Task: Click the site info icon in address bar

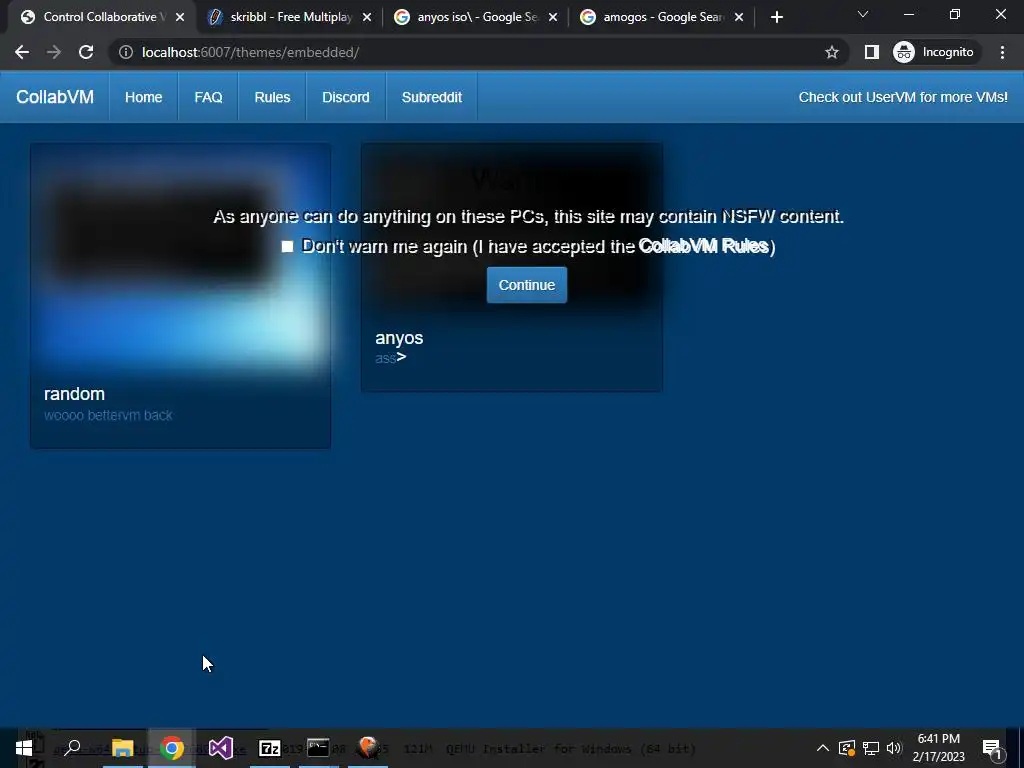Action: click(x=125, y=52)
